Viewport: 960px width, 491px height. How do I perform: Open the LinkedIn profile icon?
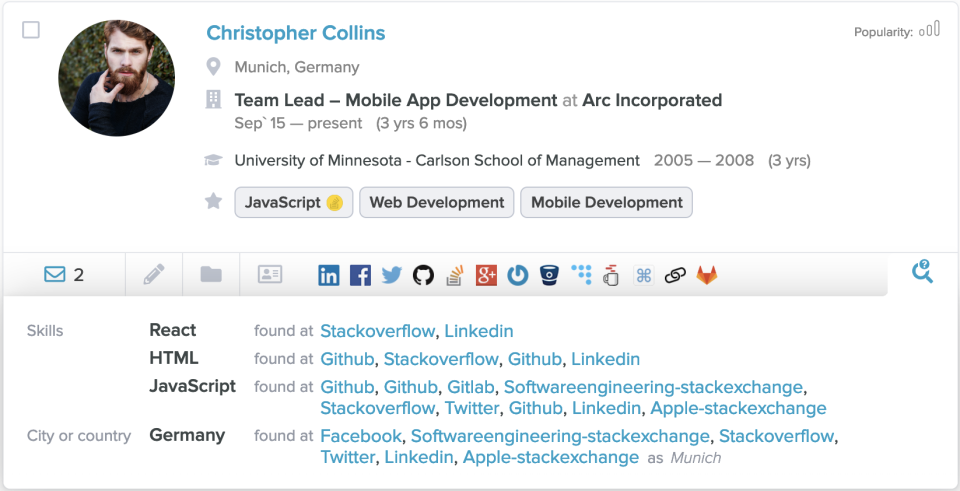[329, 275]
